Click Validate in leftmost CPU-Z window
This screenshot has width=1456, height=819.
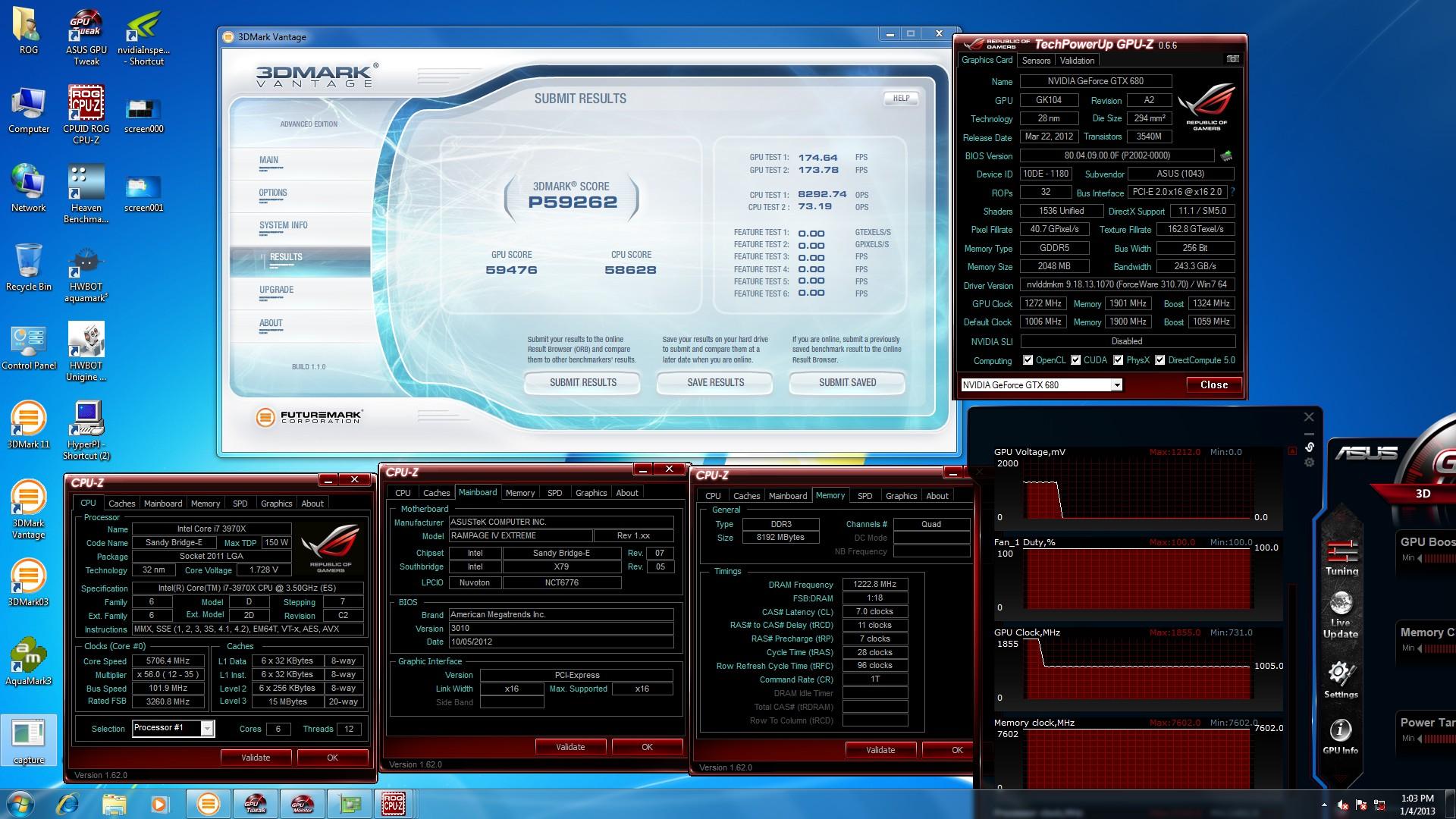[x=256, y=758]
